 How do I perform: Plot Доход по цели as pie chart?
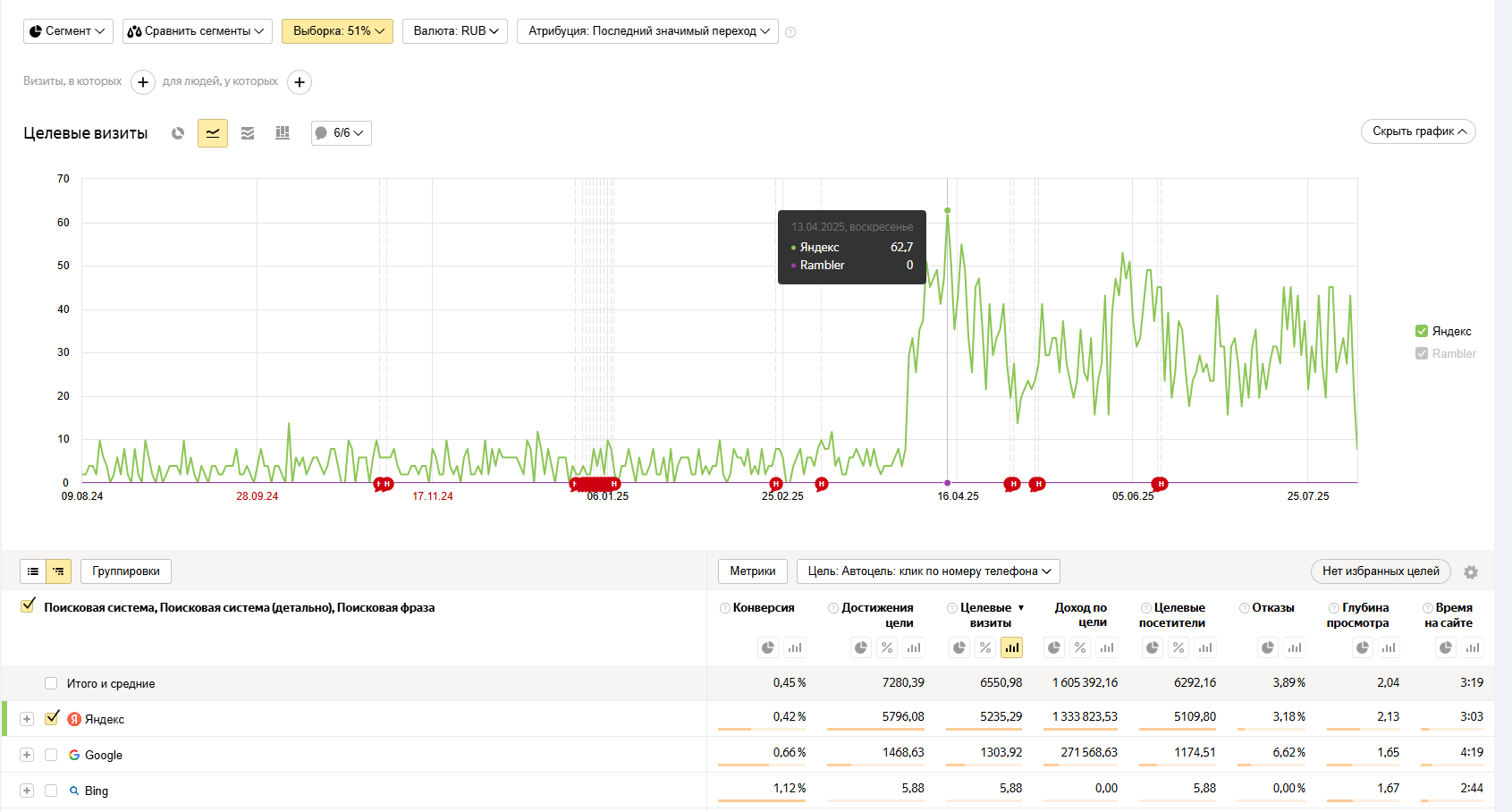tap(1054, 647)
